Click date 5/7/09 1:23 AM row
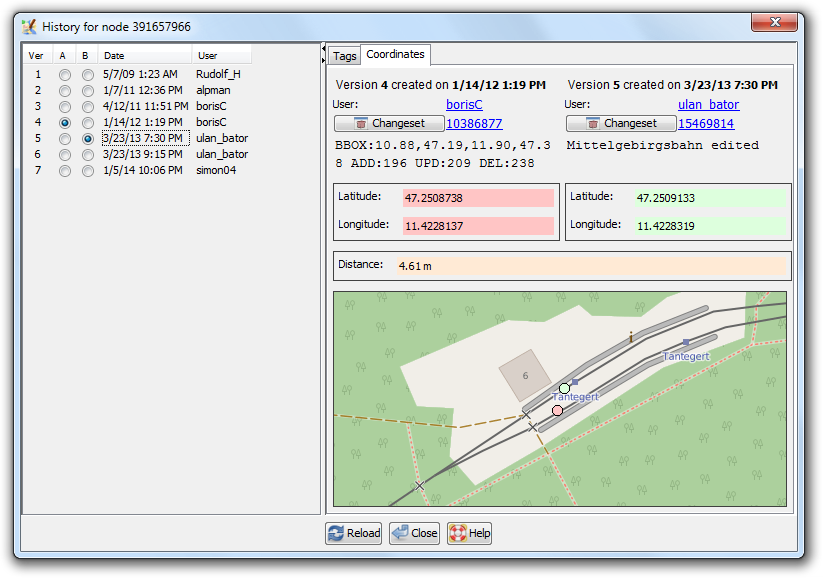823x578 pixels. (x=140, y=75)
